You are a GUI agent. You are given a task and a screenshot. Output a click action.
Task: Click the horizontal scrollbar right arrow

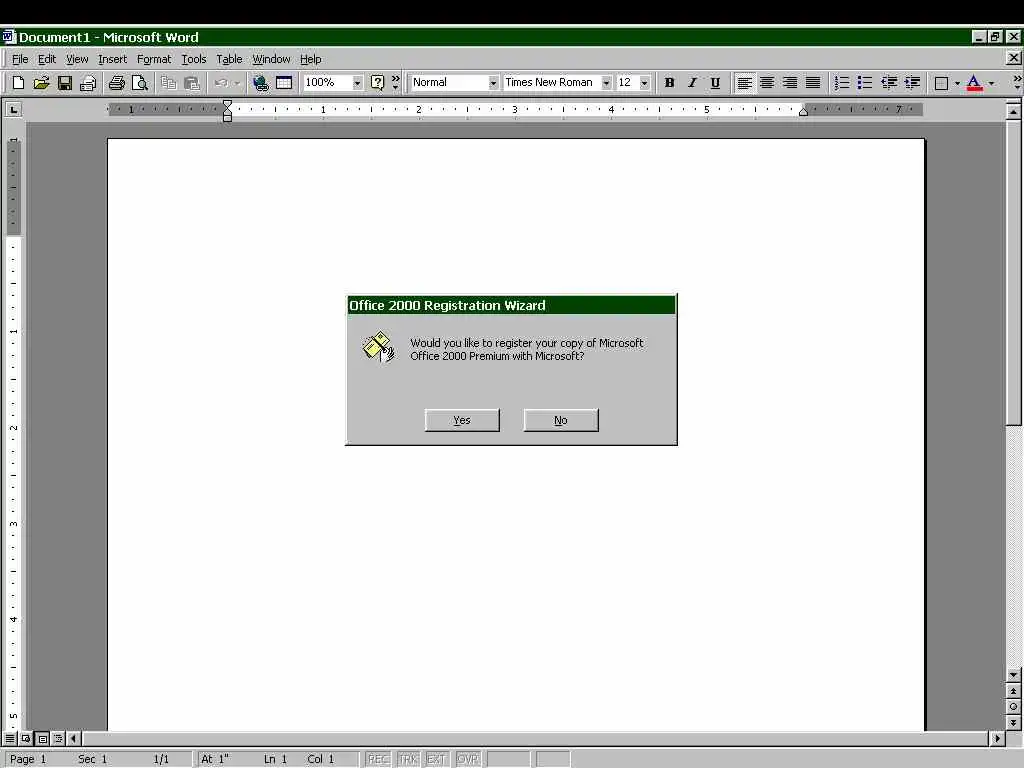(997, 739)
